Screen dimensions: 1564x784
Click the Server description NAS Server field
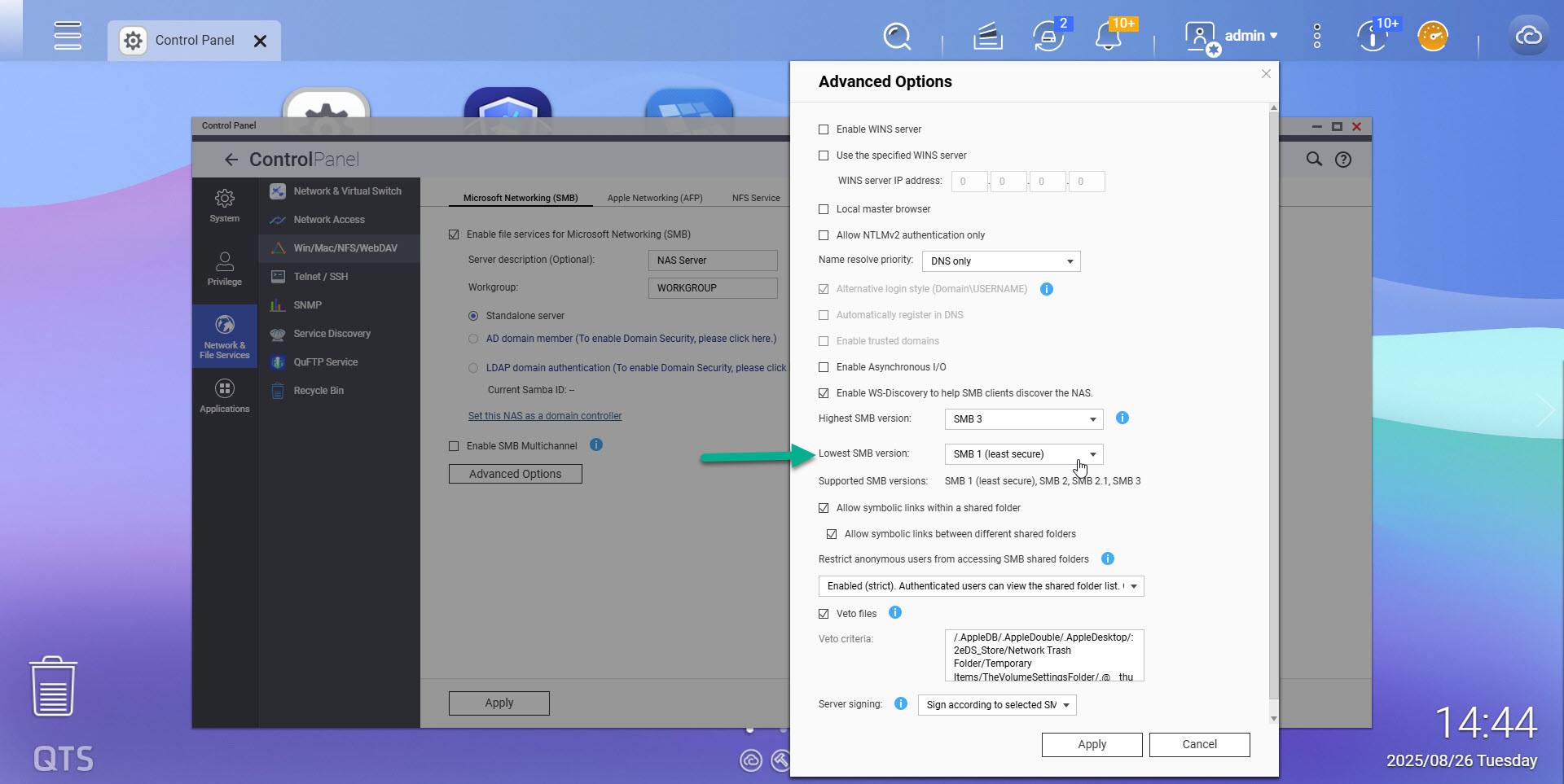click(x=713, y=261)
